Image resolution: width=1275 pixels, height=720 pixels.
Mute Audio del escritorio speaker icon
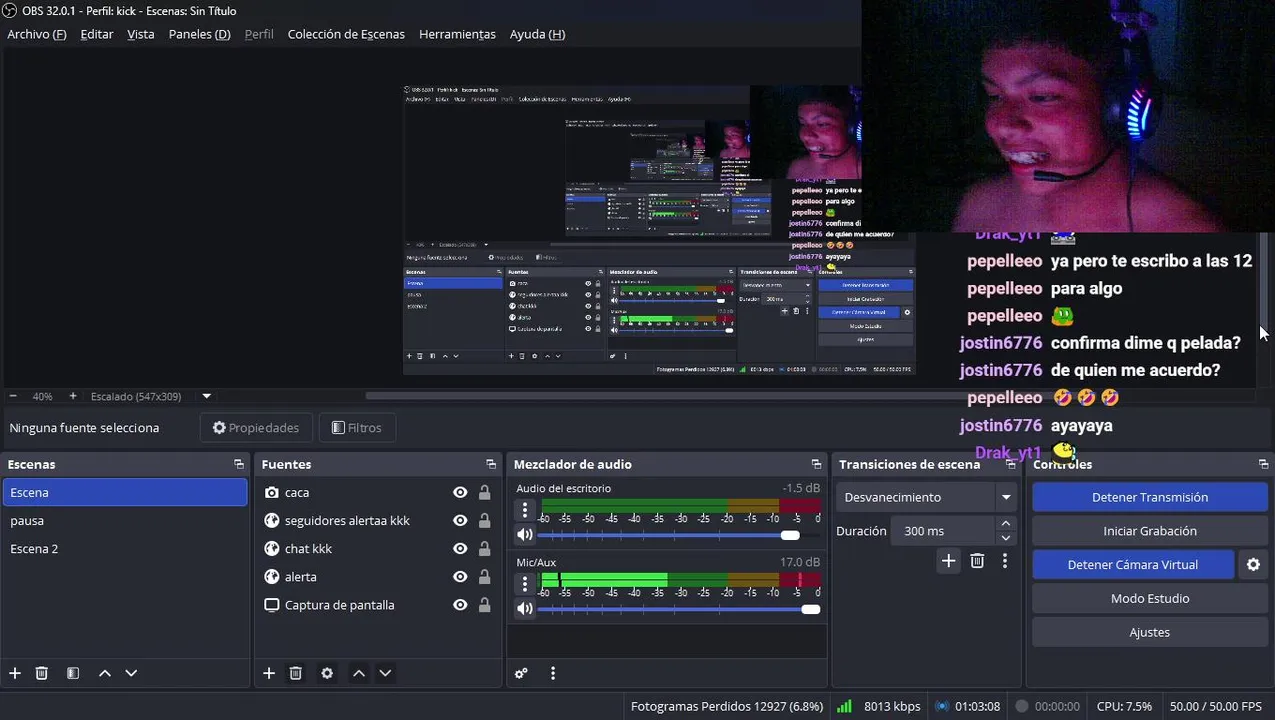pos(525,535)
